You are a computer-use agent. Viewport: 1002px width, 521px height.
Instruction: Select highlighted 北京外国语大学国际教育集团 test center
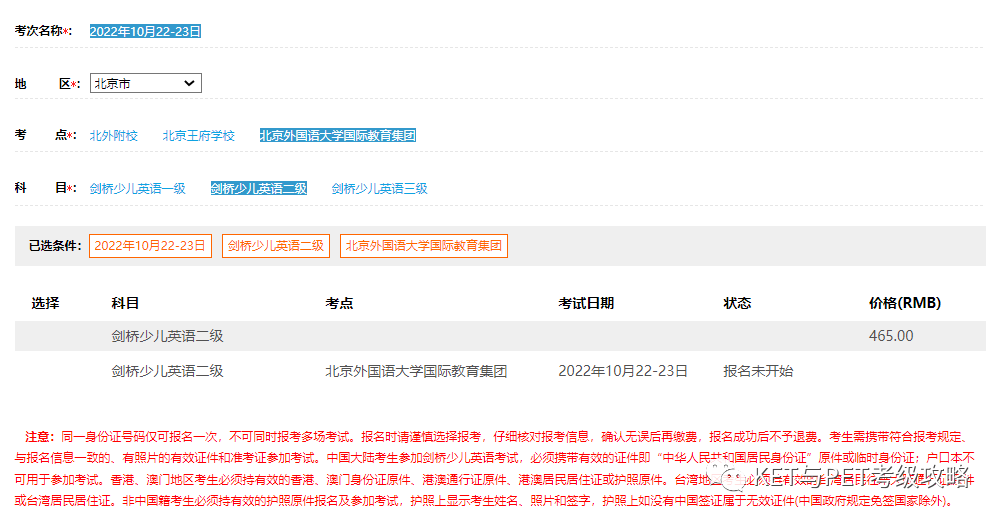[x=337, y=136]
